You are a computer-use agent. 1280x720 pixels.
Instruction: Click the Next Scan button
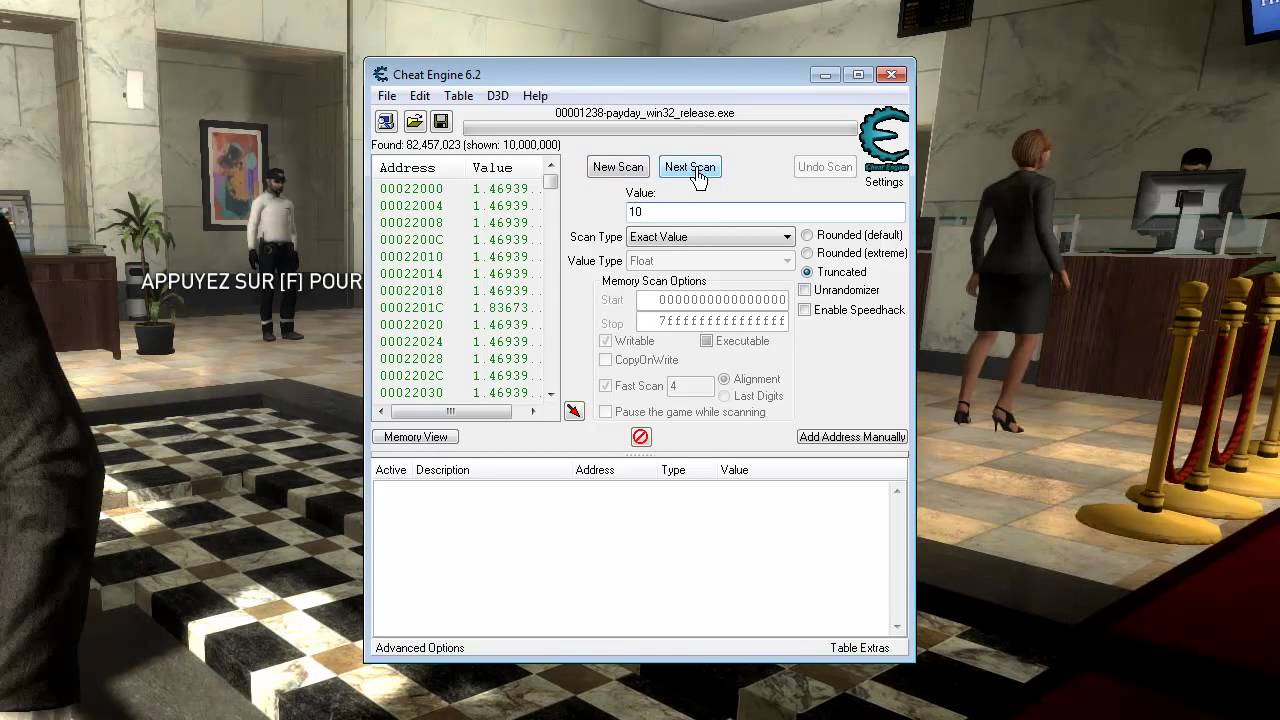click(690, 167)
